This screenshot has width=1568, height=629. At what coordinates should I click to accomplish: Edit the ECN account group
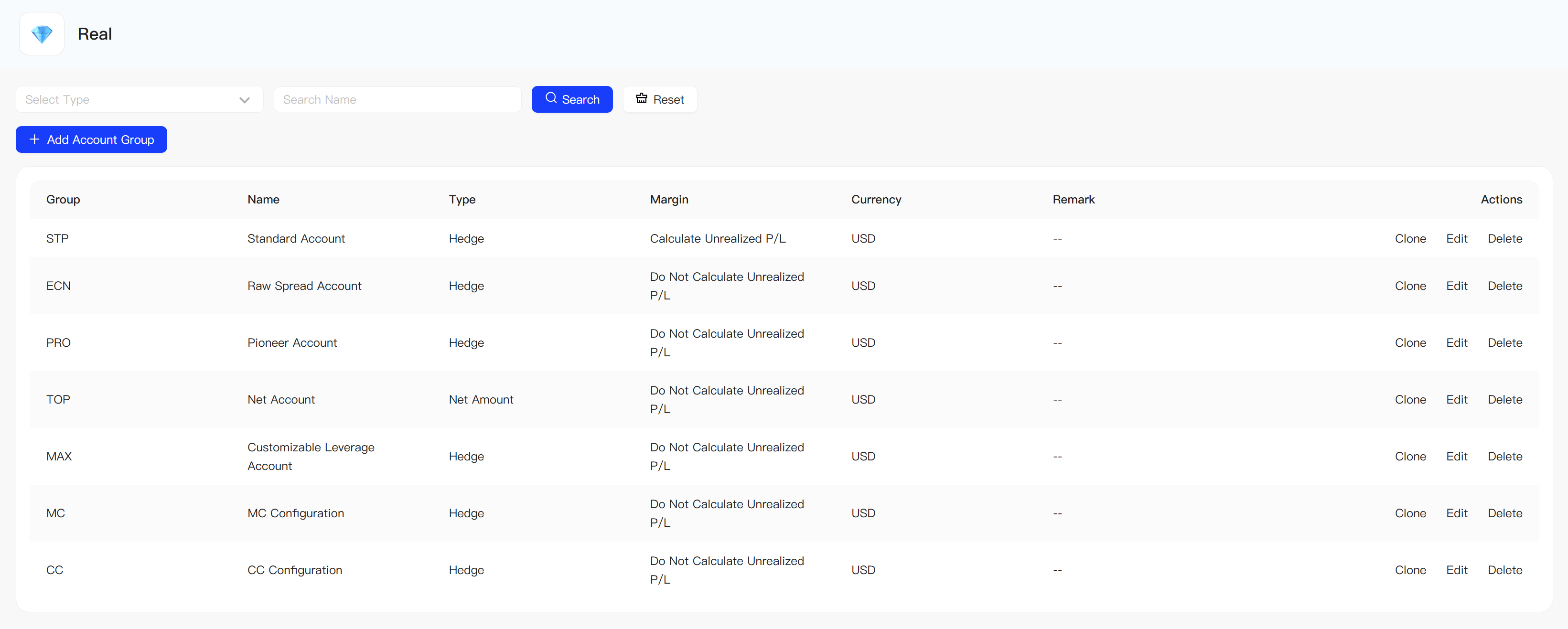coord(1457,286)
